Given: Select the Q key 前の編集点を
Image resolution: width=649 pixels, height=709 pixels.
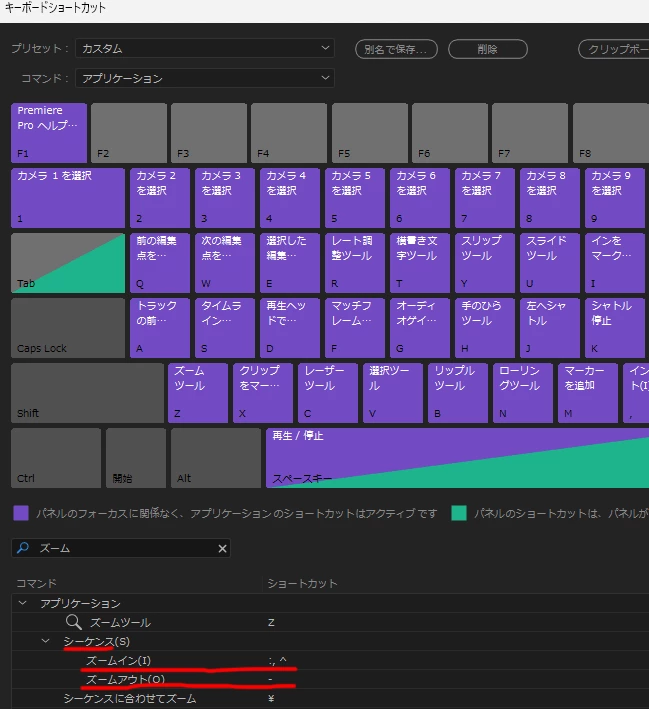Looking at the screenshot, I should pyautogui.click(x=160, y=263).
